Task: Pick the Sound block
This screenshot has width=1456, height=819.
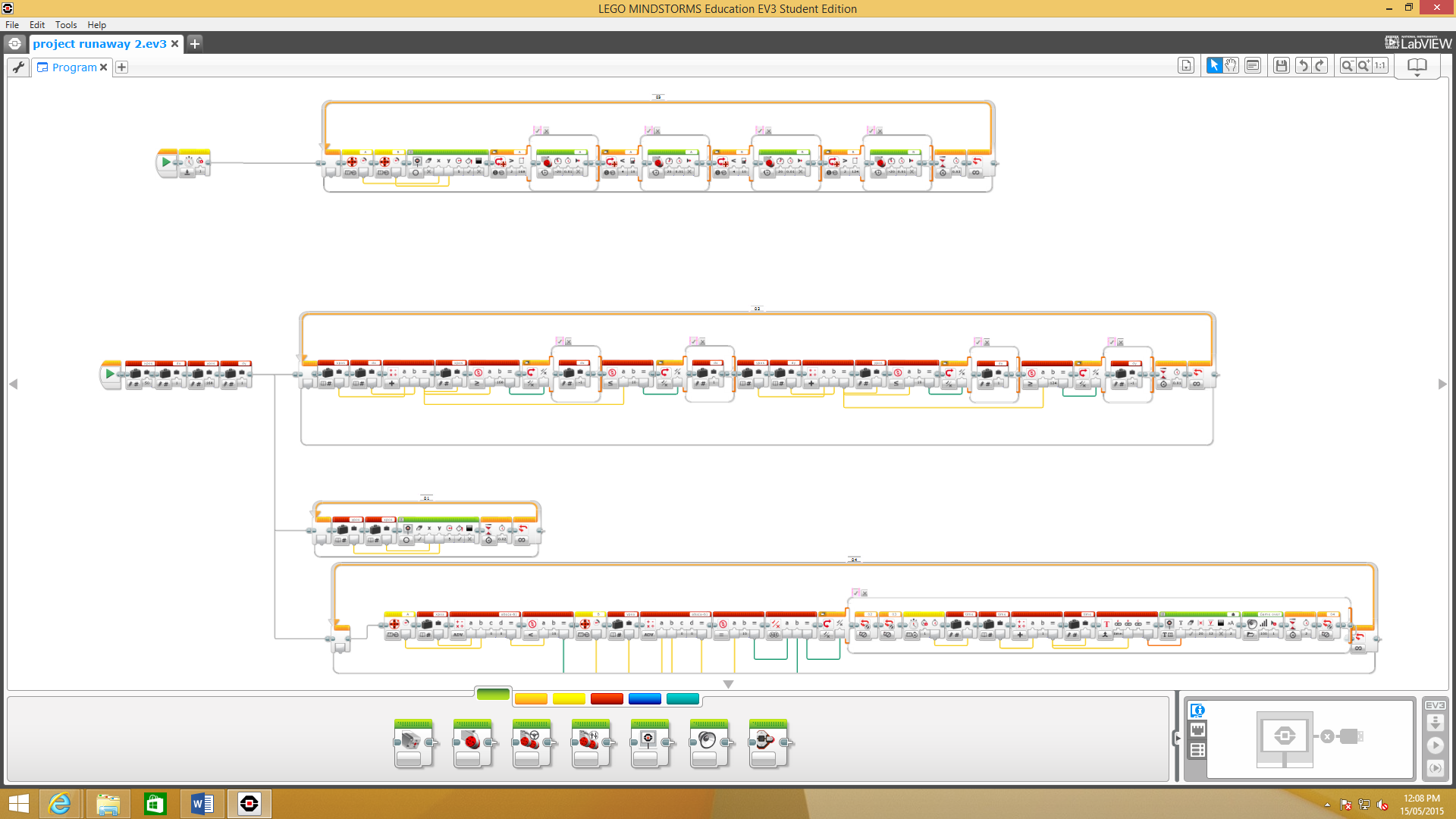Action: click(x=709, y=743)
